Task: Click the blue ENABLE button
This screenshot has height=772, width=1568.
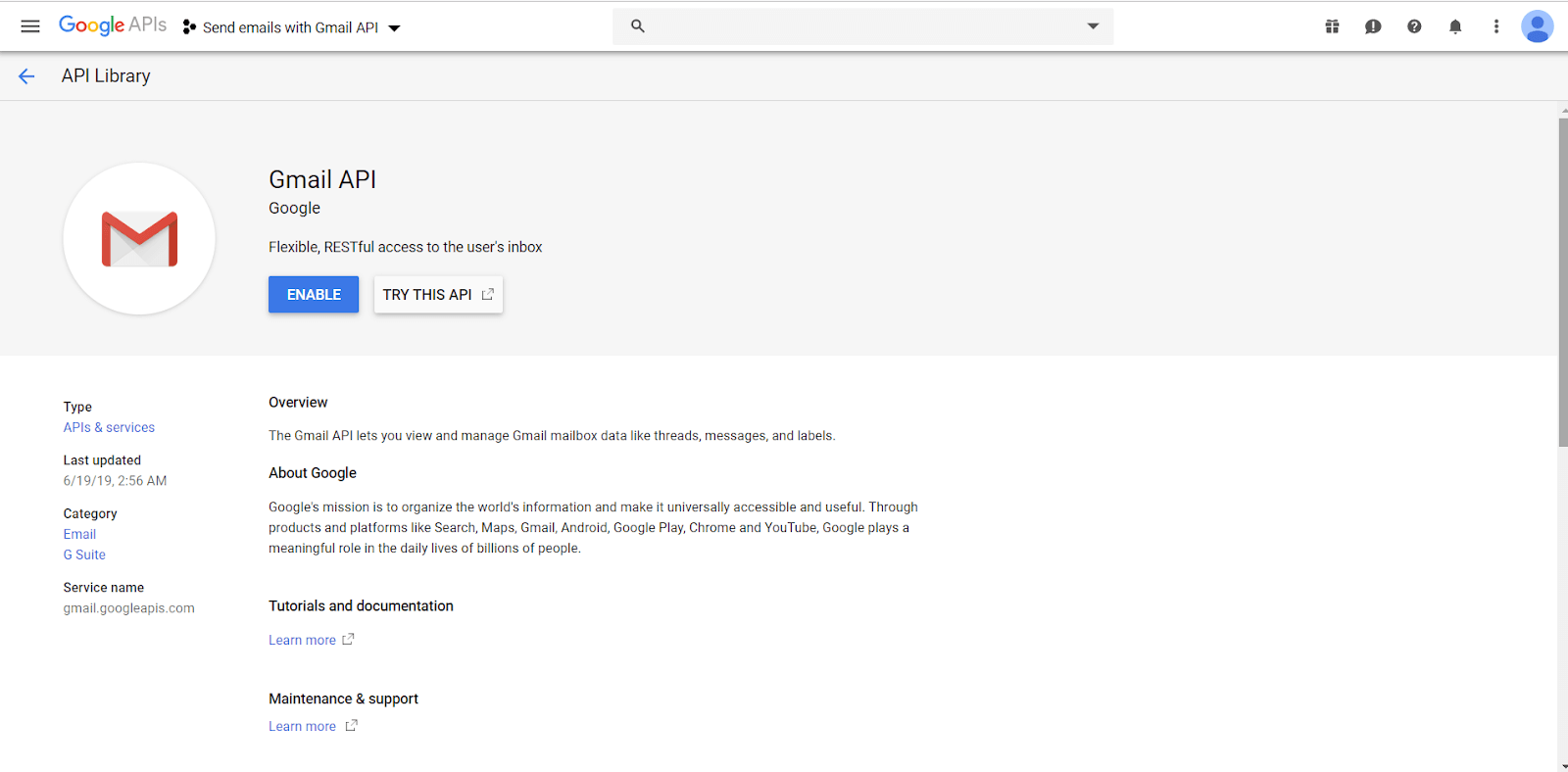Action: coord(314,295)
